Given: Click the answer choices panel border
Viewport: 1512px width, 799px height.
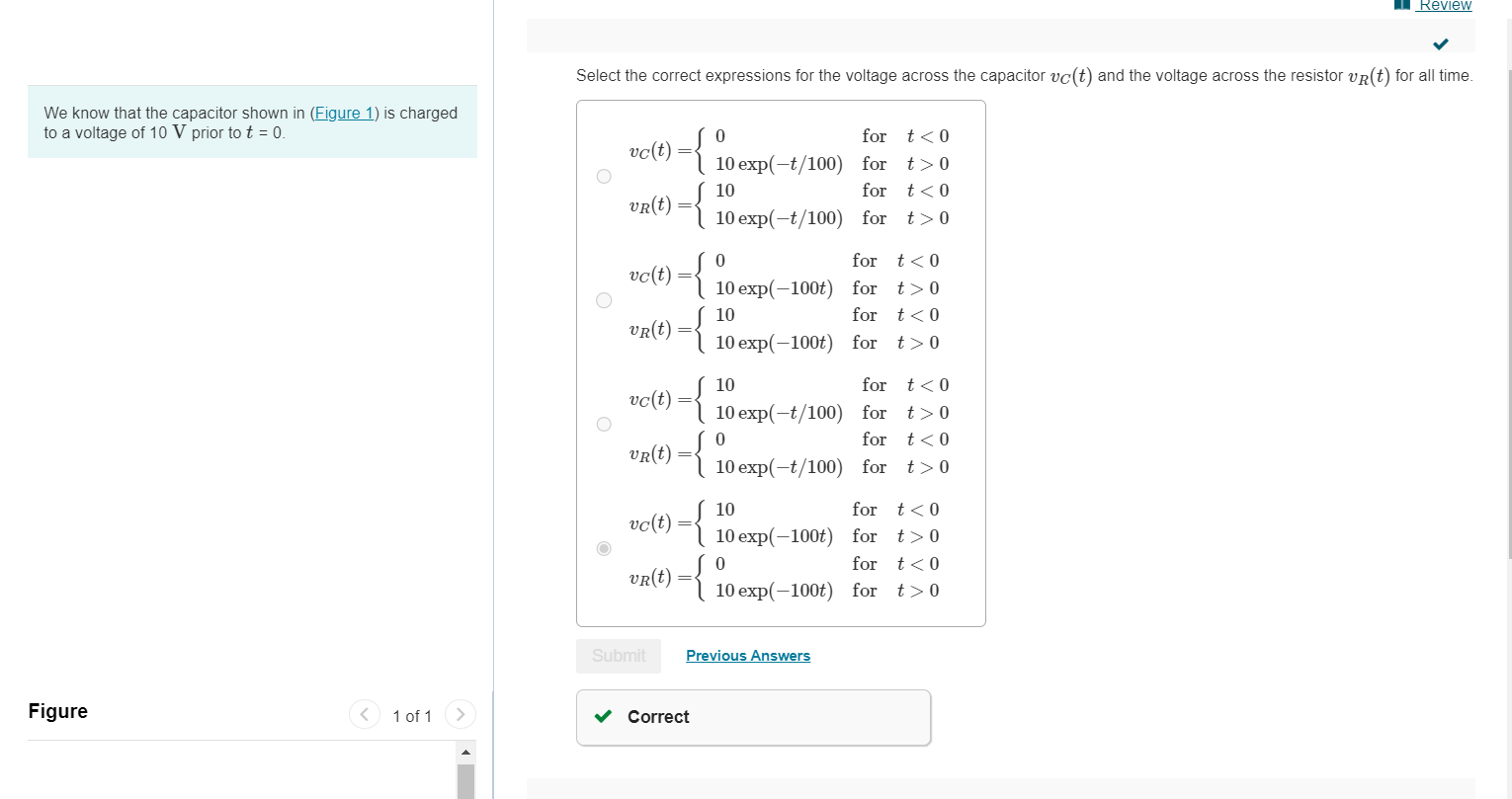Looking at the screenshot, I should pos(781,102).
